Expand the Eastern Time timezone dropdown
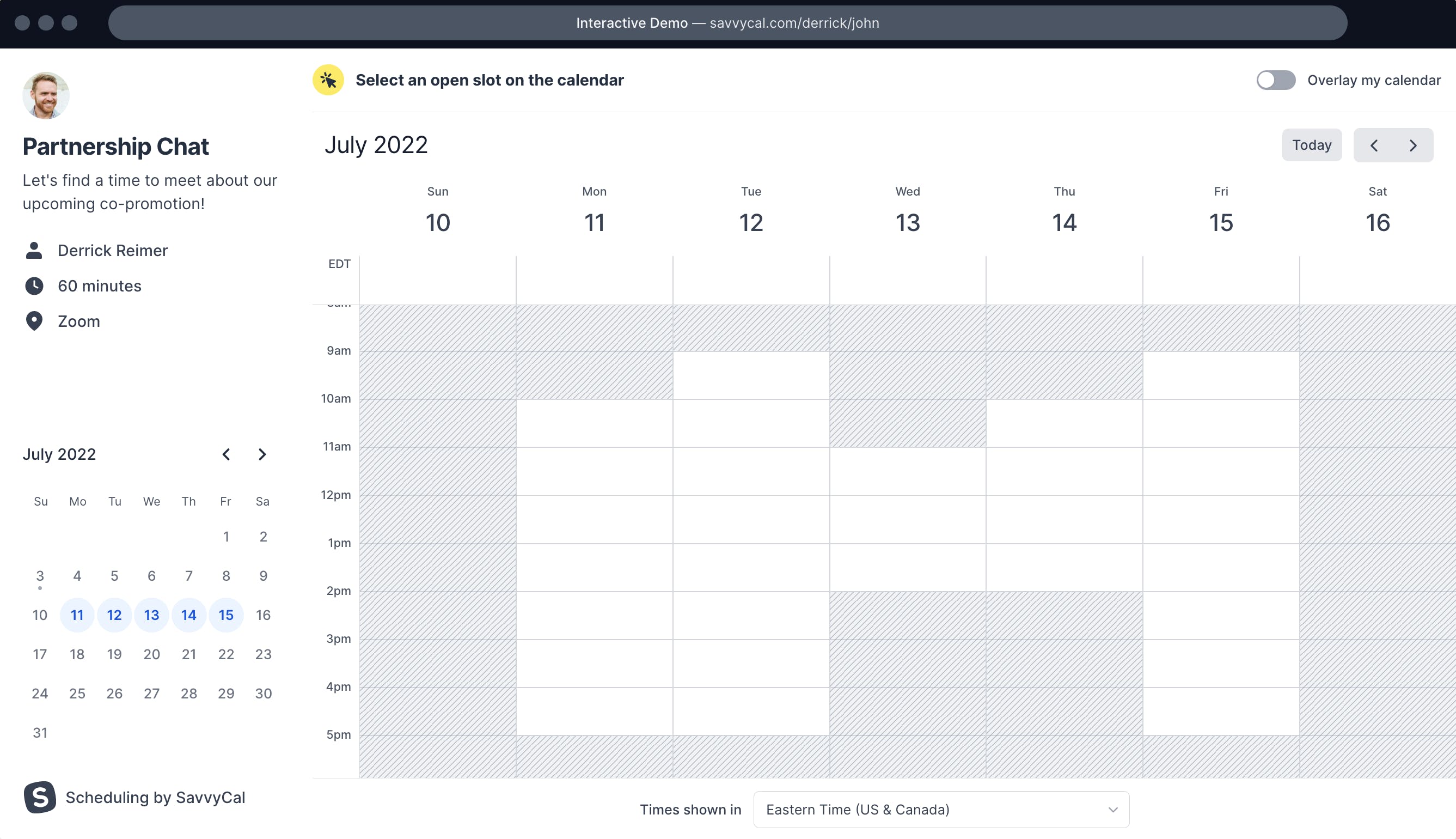1456x839 pixels. [940, 809]
